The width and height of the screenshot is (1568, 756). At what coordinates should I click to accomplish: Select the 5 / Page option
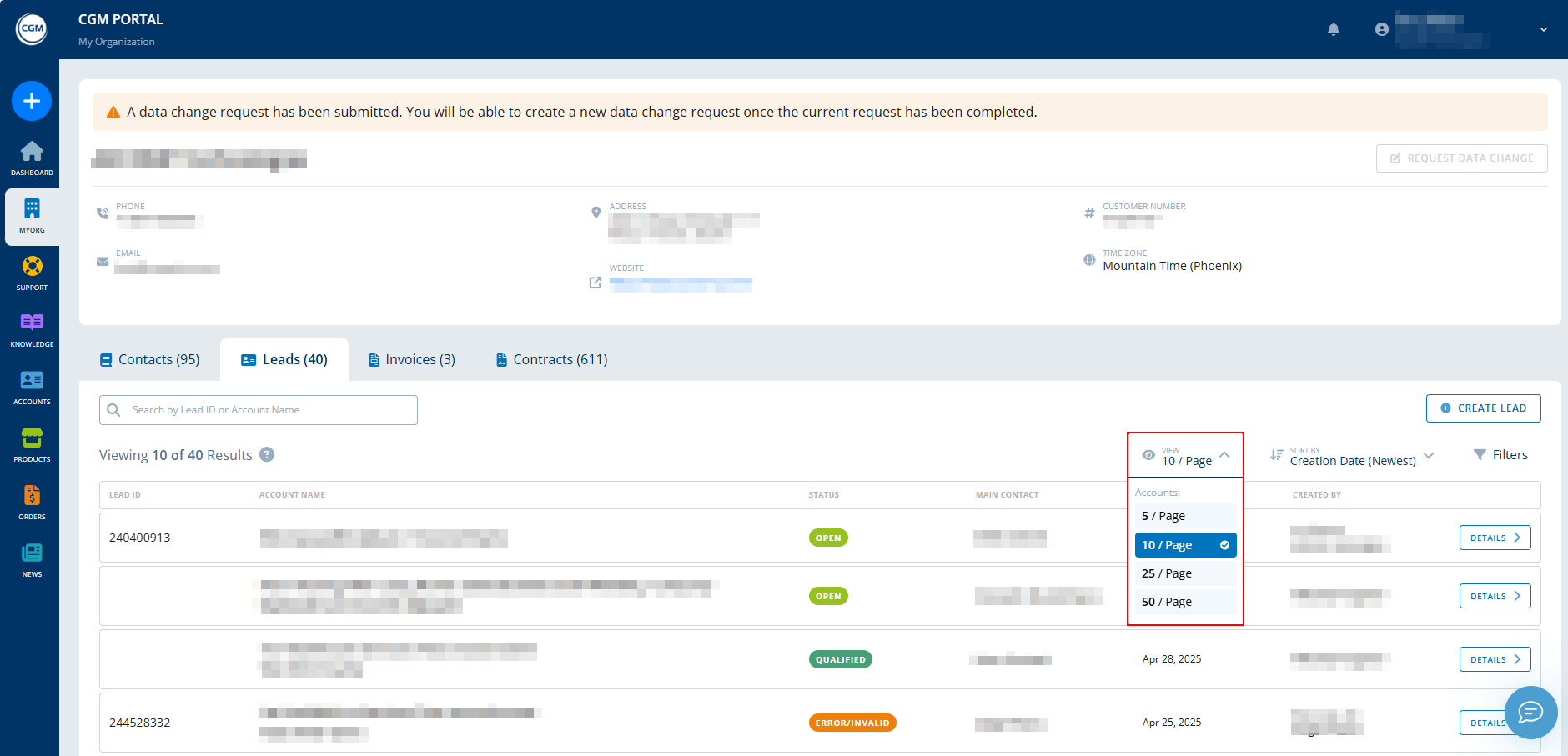pyautogui.click(x=1184, y=517)
